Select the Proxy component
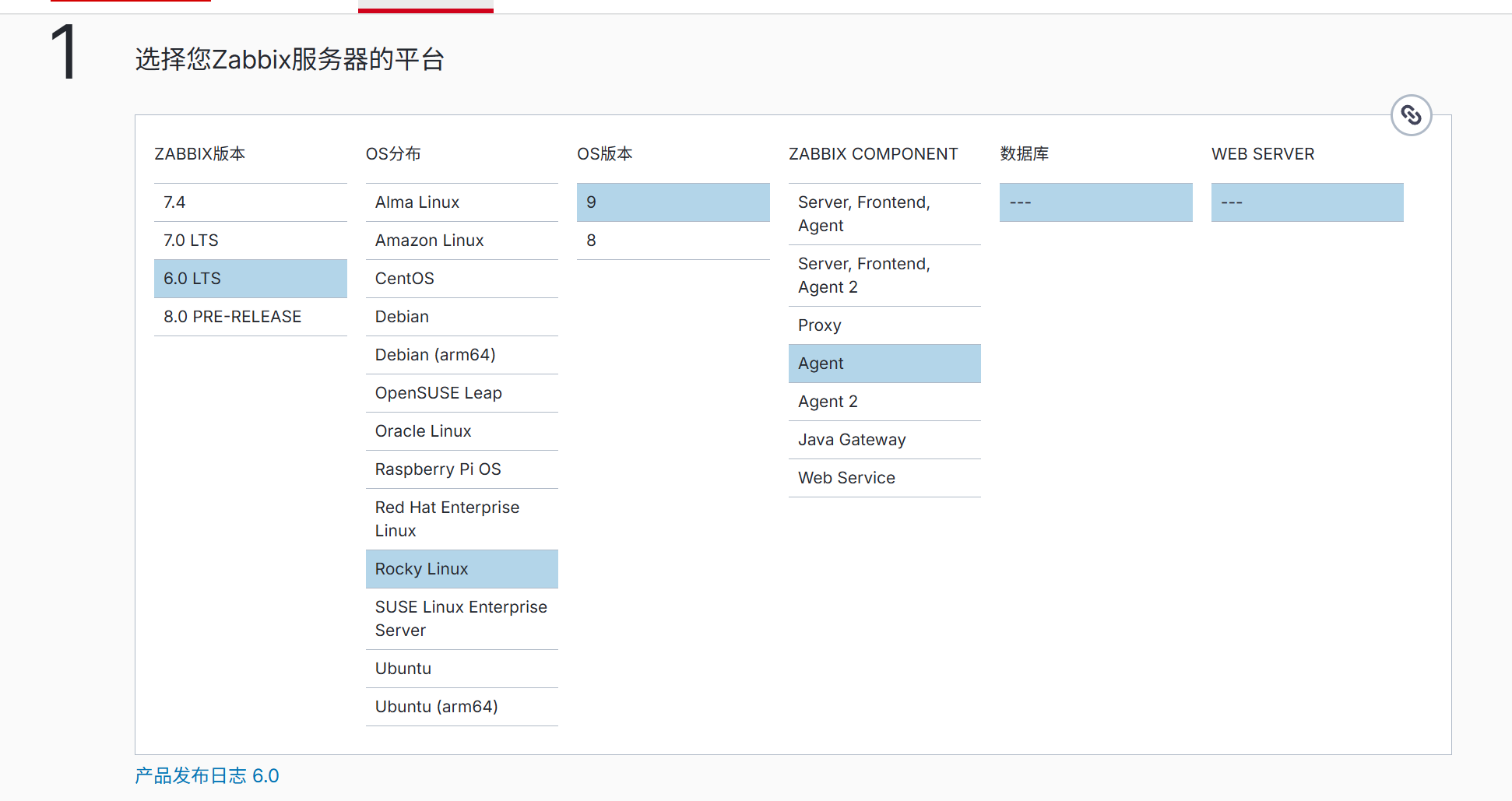 (884, 325)
